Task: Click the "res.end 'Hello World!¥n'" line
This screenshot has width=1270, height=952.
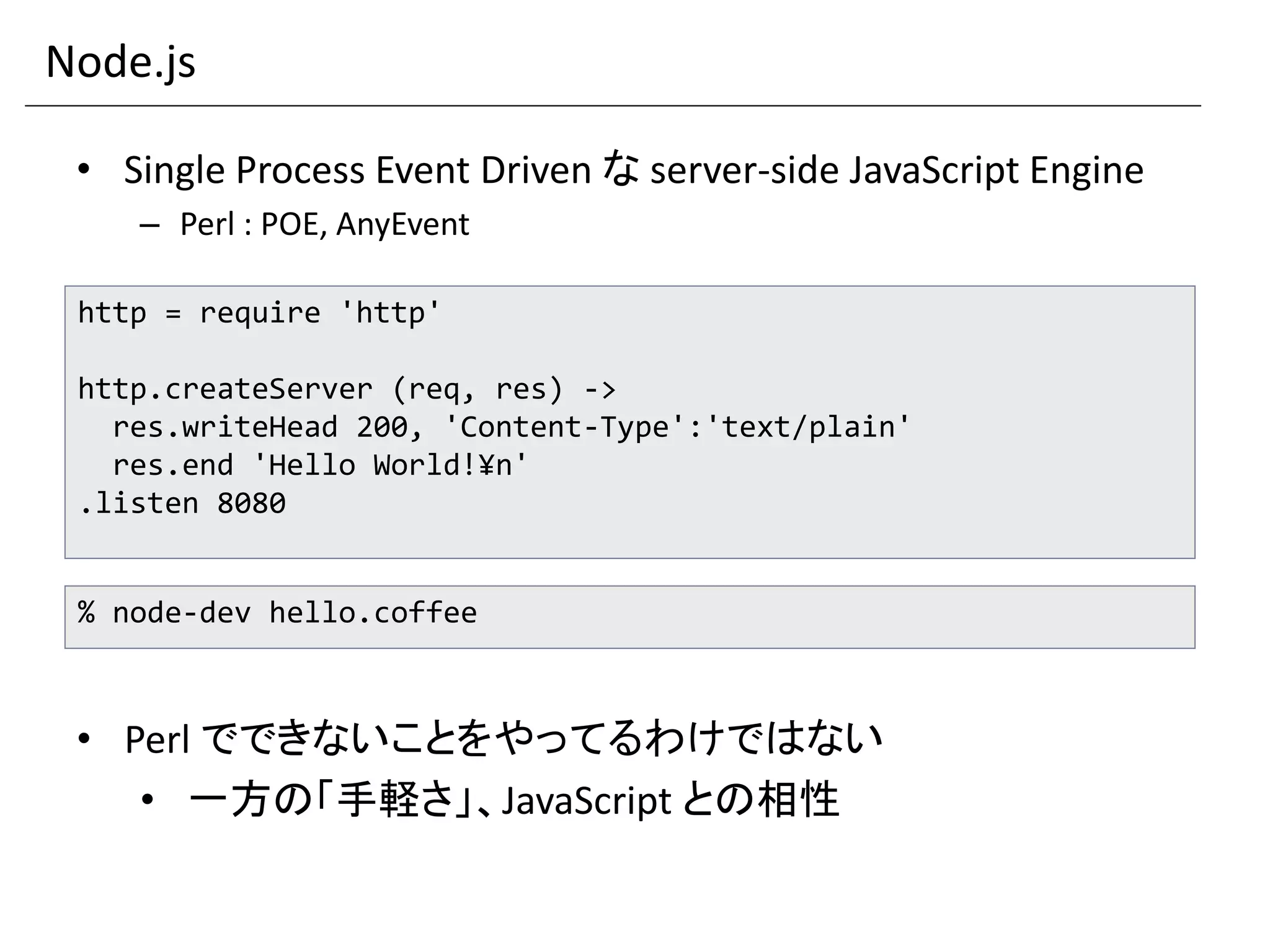Action: pos(319,465)
